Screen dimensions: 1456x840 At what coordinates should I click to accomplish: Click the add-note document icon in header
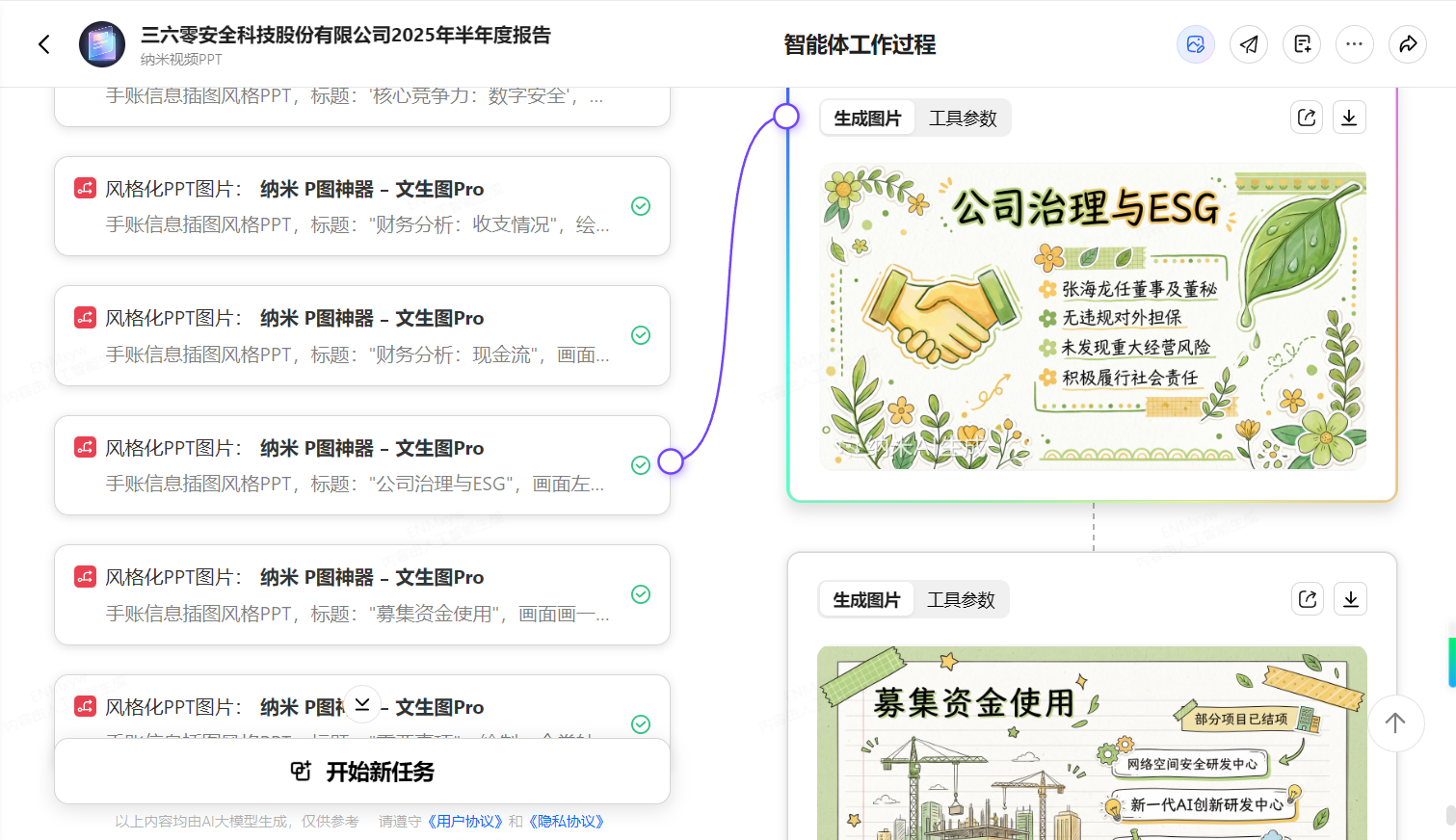point(1302,44)
